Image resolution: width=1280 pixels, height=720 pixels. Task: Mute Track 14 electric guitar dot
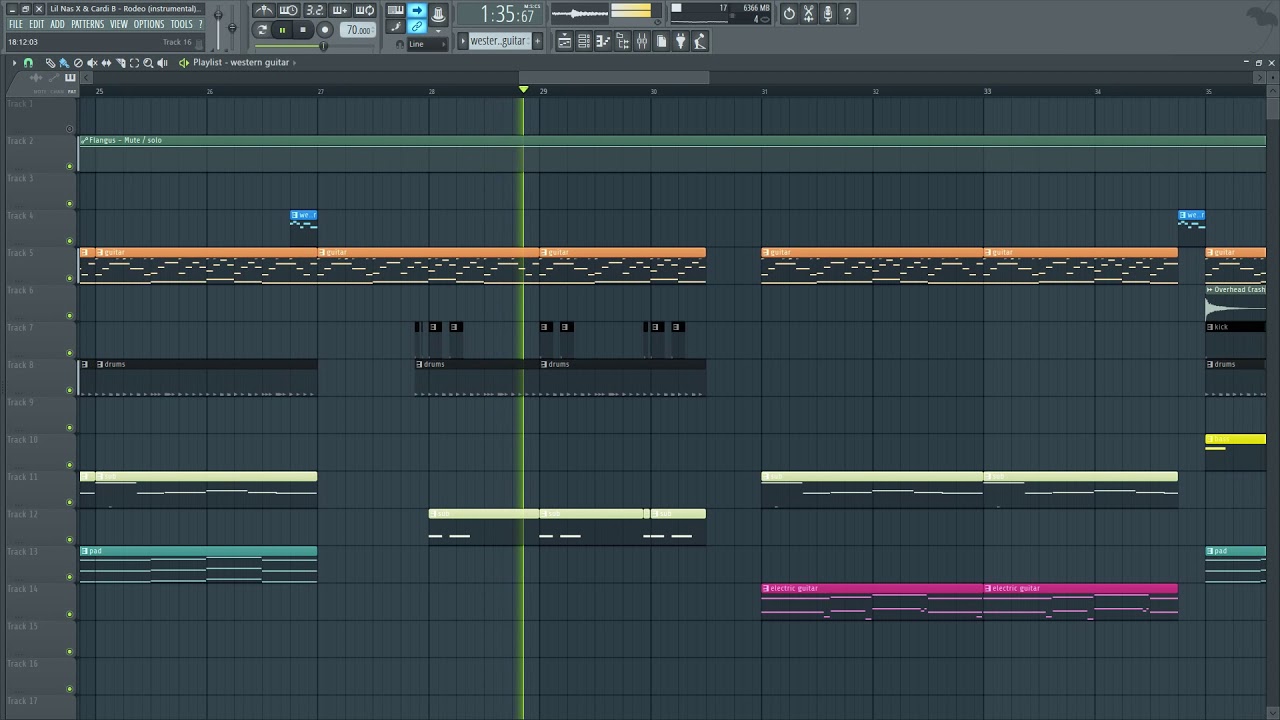tap(69, 614)
